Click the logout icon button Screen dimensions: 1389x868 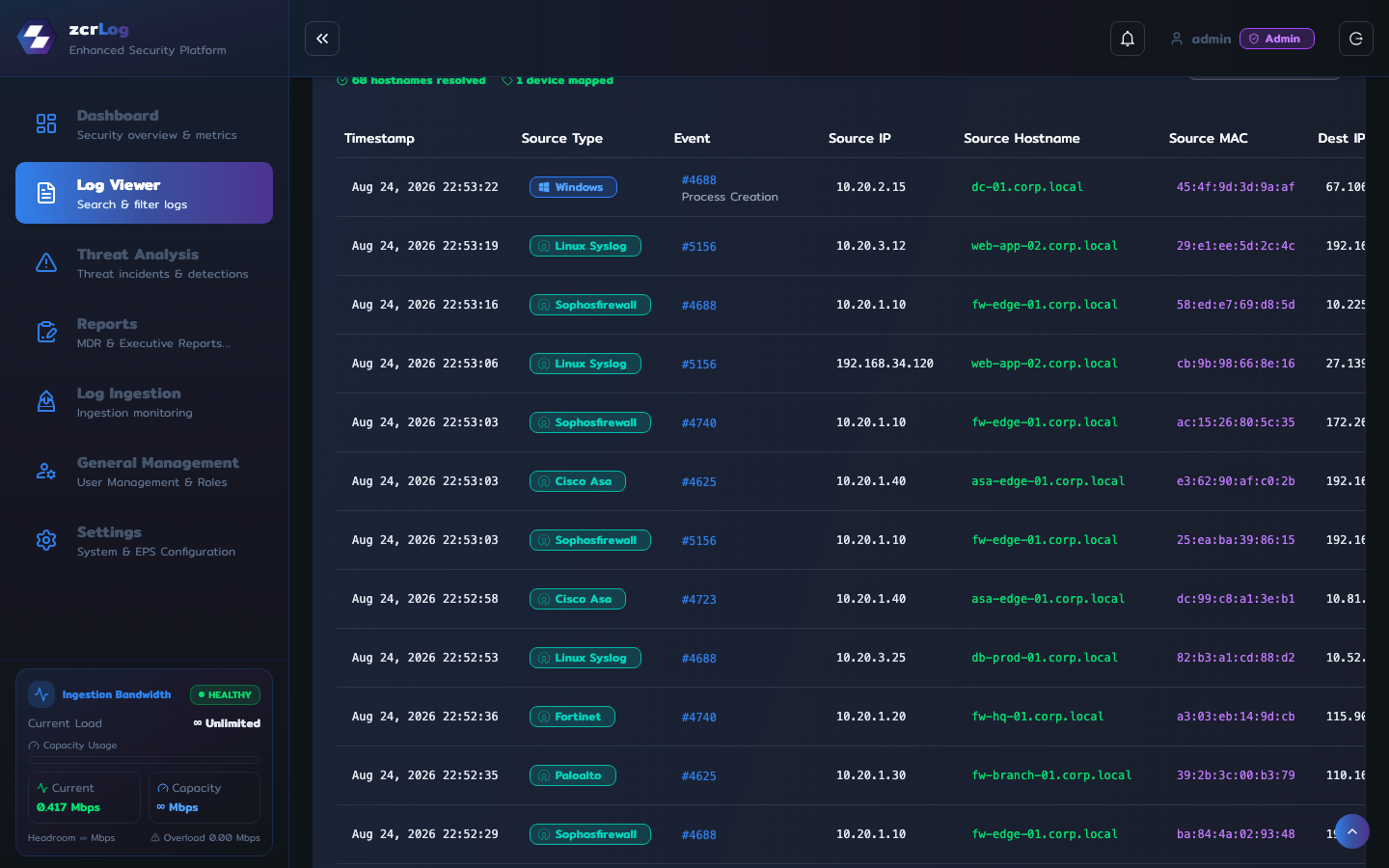click(x=1356, y=39)
